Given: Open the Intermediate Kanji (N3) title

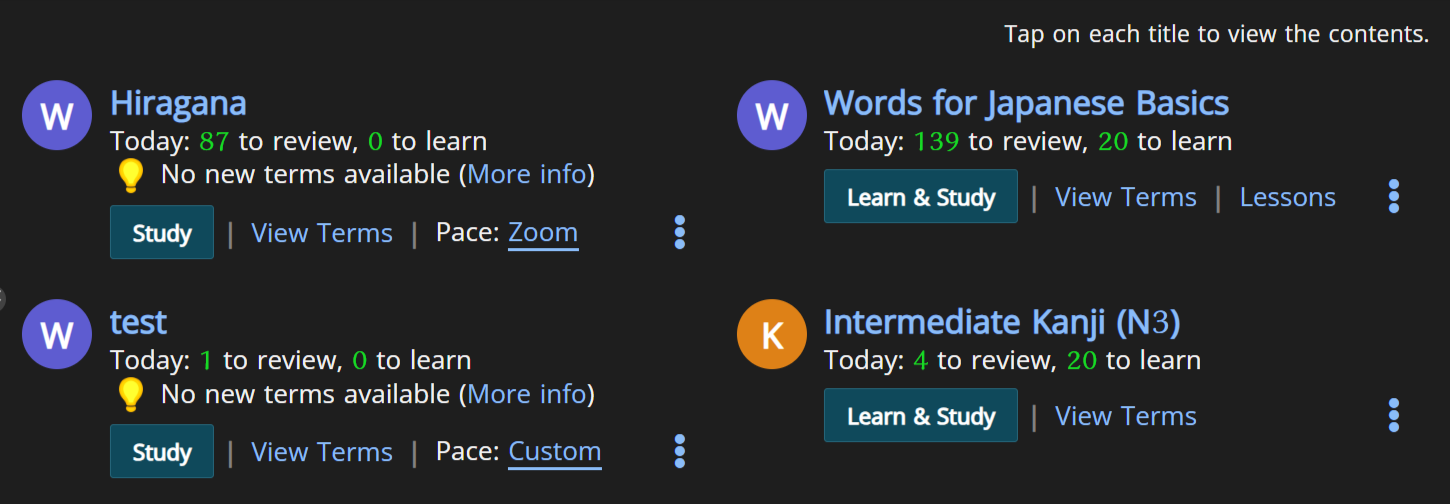Looking at the screenshot, I should tap(1002, 322).
